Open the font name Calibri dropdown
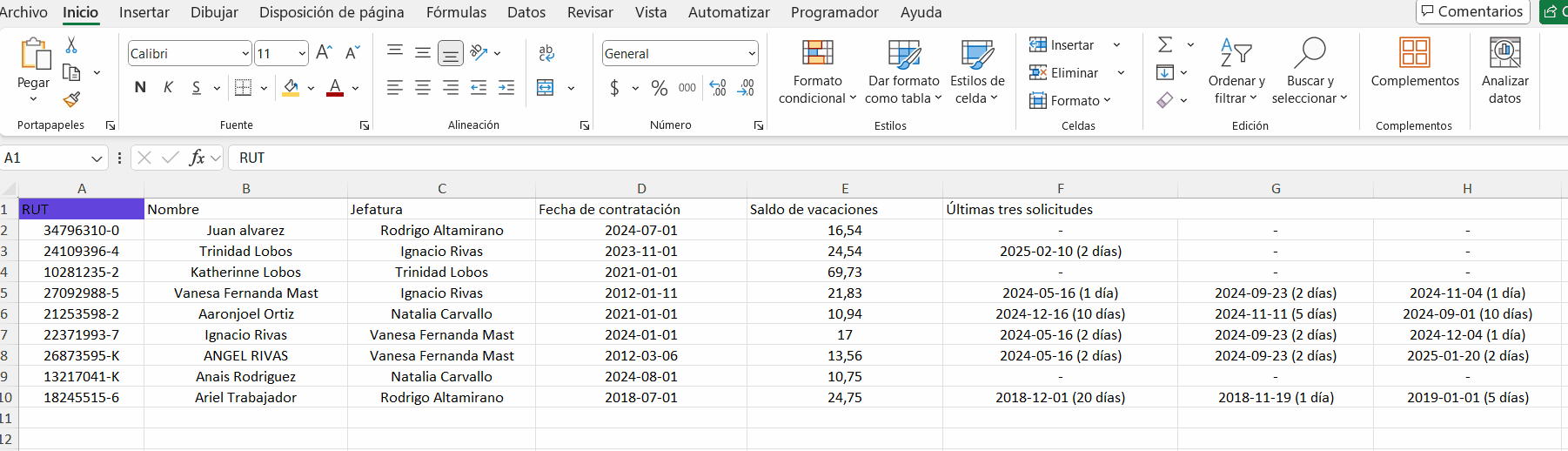 [x=245, y=54]
